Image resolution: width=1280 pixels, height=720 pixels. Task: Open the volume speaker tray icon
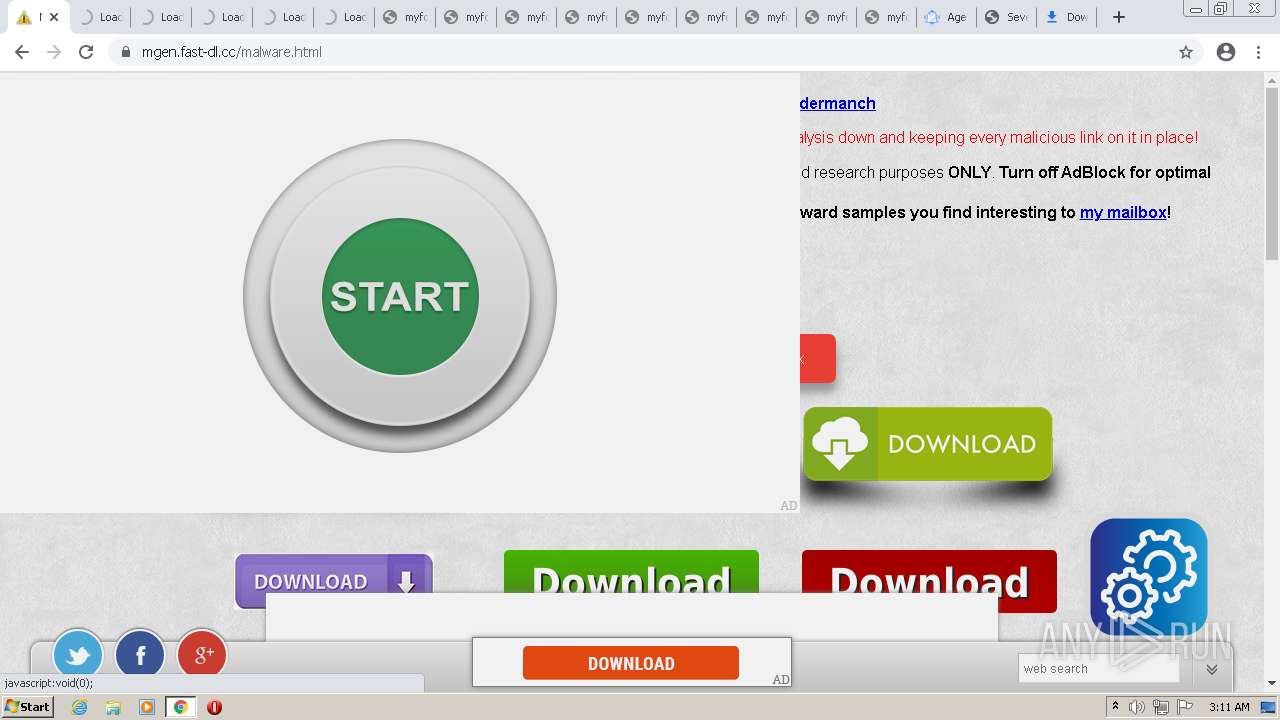(1137, 707)
